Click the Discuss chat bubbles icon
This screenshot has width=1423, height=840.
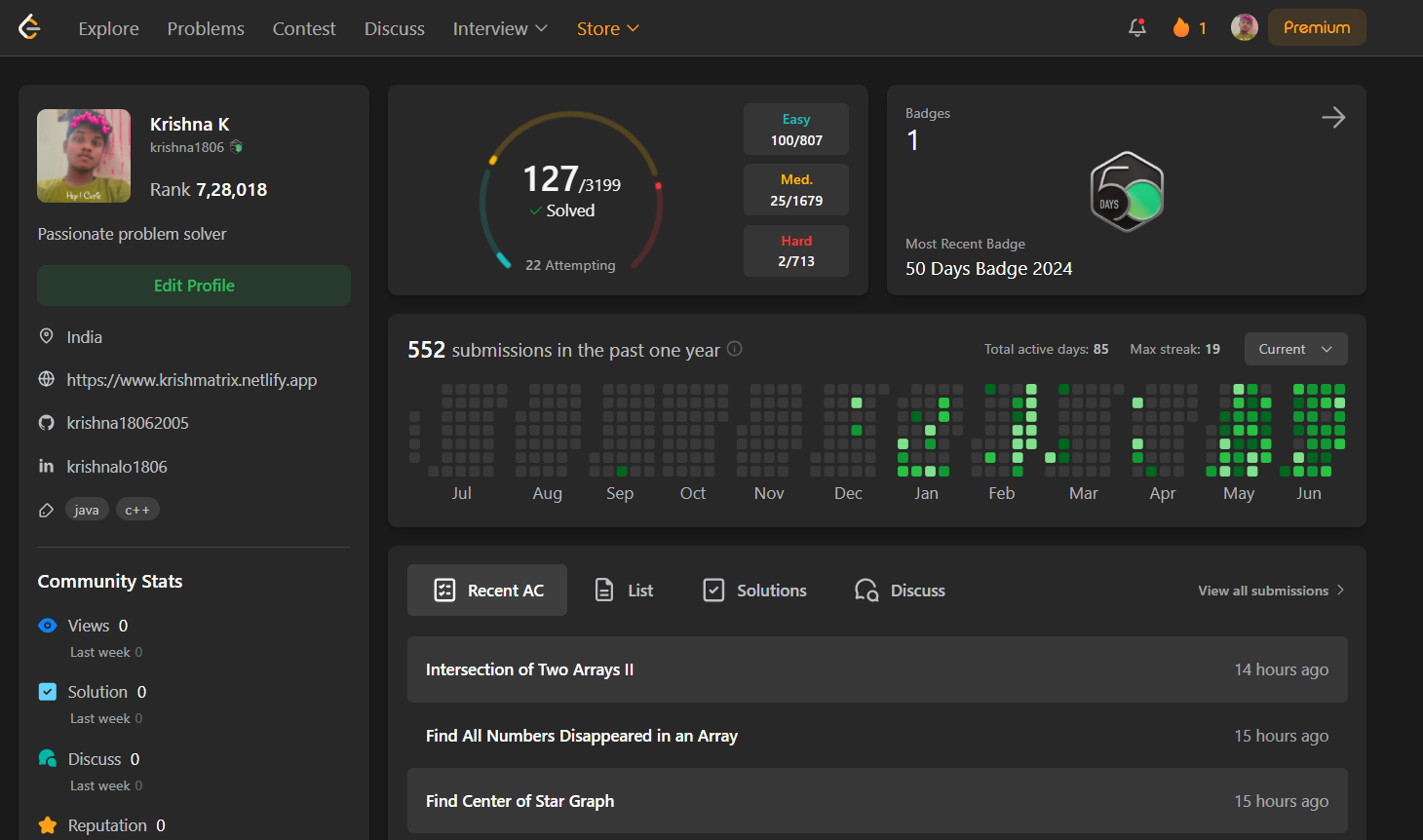tap(47, 758)
